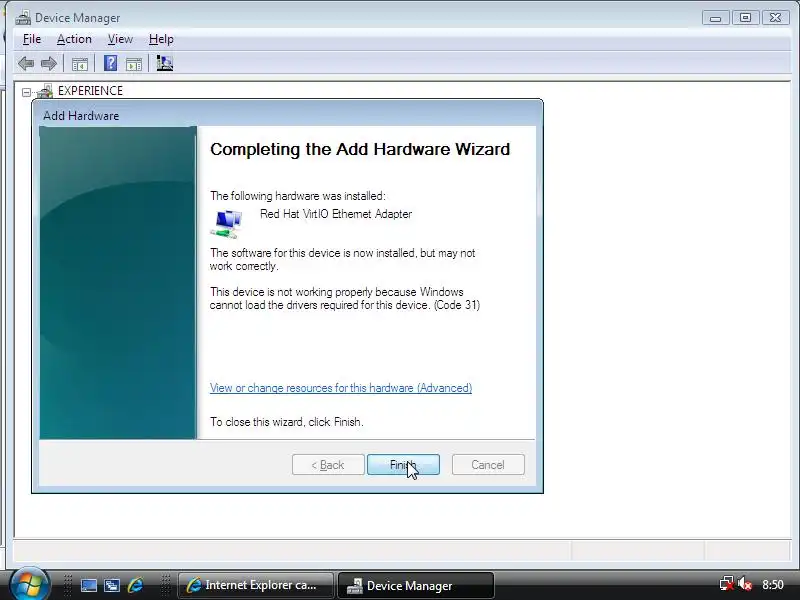Click the network status tray icon
Image resolution: width=800 pixels, height=600 pixels.
(727, 584)
